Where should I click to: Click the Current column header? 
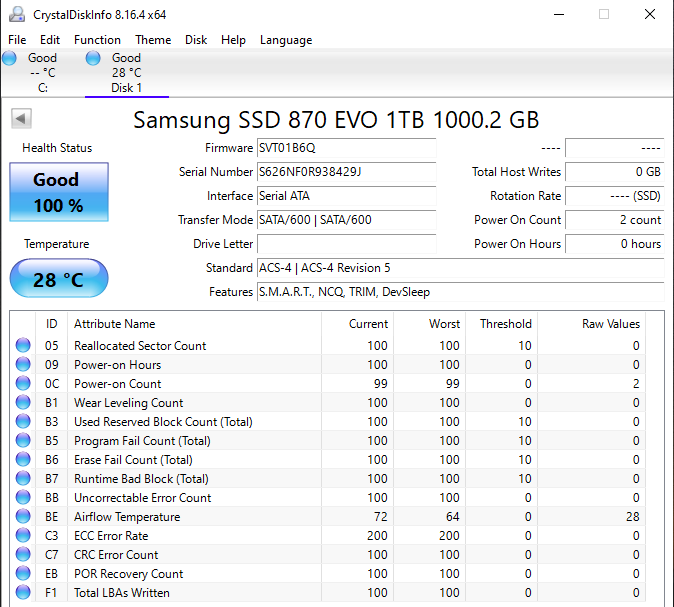coord(358,324)
